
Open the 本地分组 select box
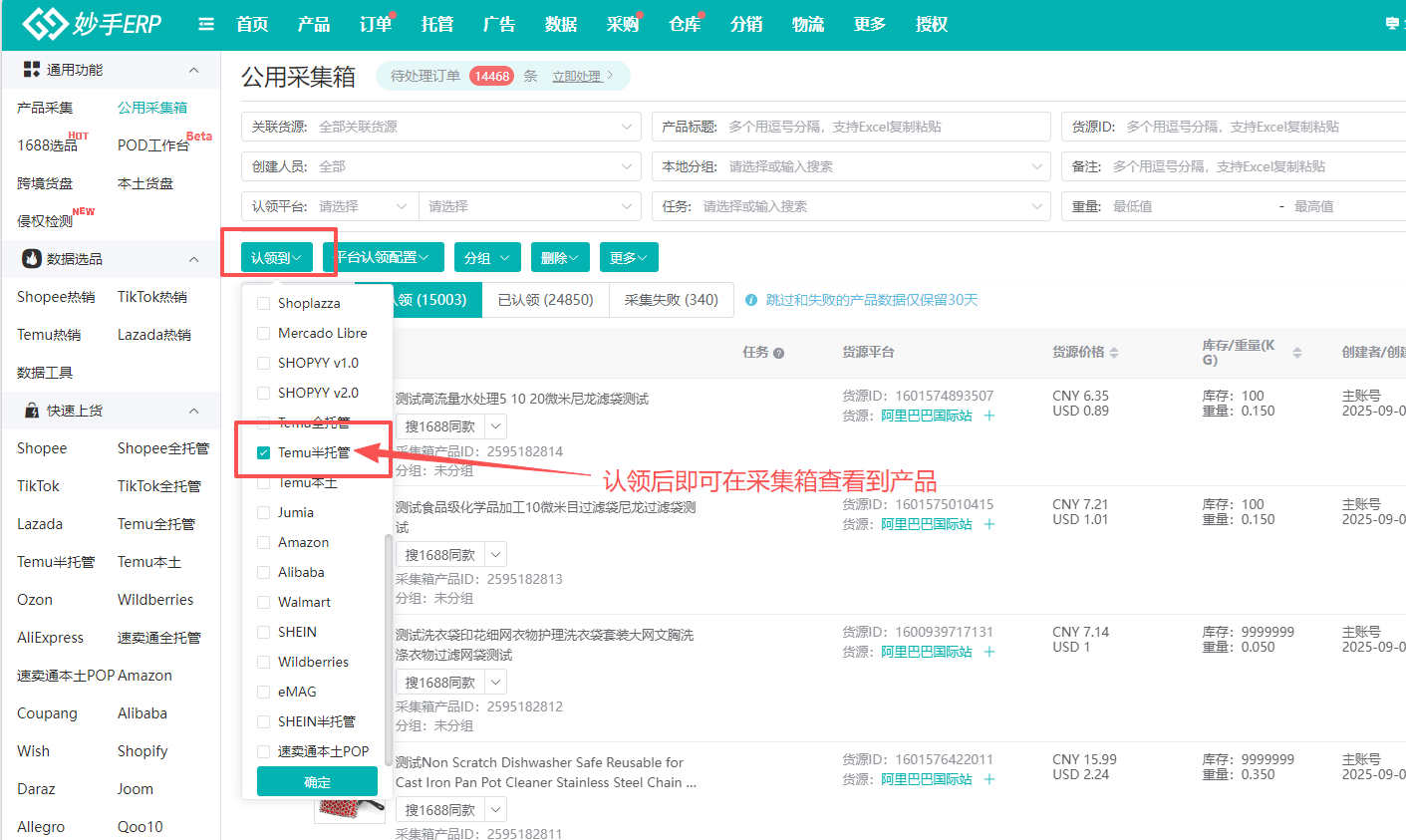click(851, 166)
